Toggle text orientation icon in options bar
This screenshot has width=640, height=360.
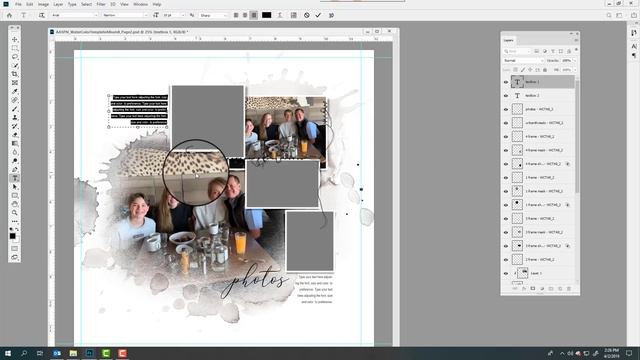click(42, 15)
